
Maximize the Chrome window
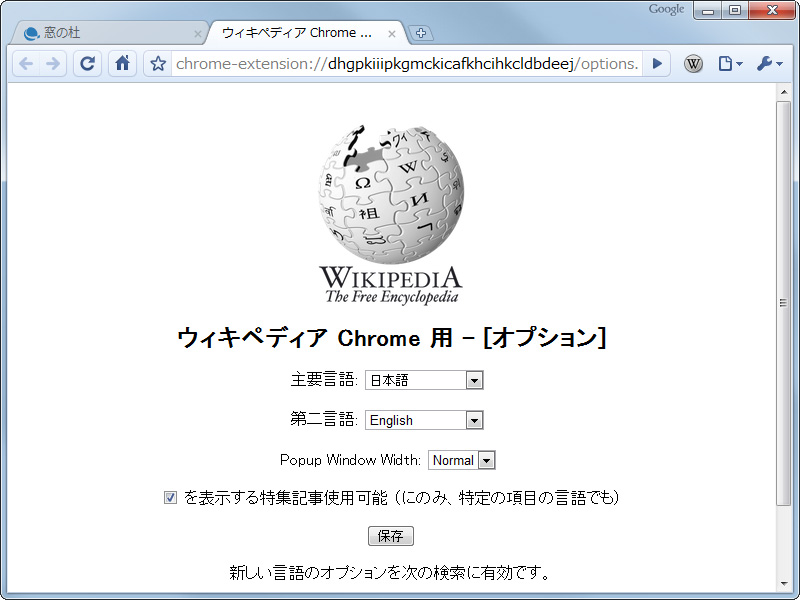pos(735,10)
